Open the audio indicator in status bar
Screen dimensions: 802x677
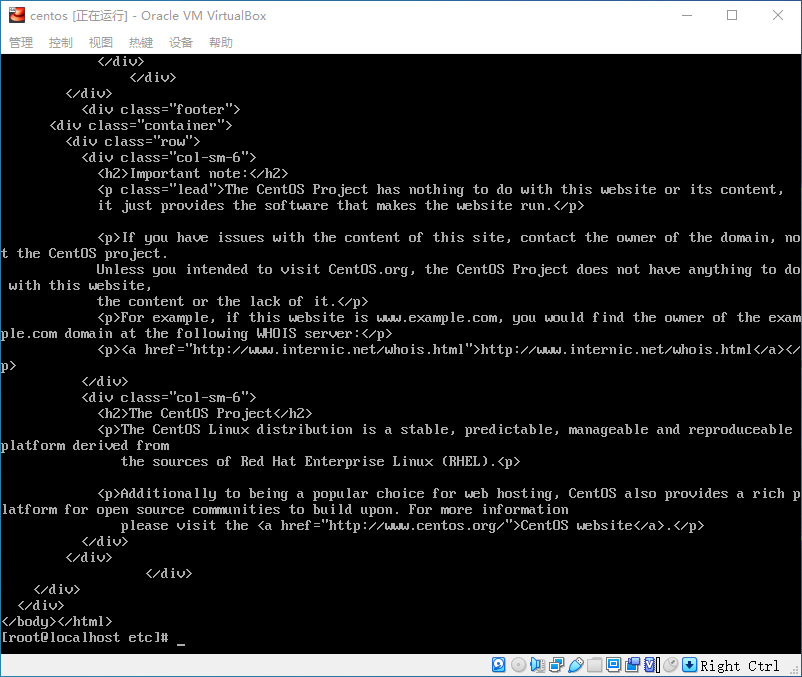point(537,665)
